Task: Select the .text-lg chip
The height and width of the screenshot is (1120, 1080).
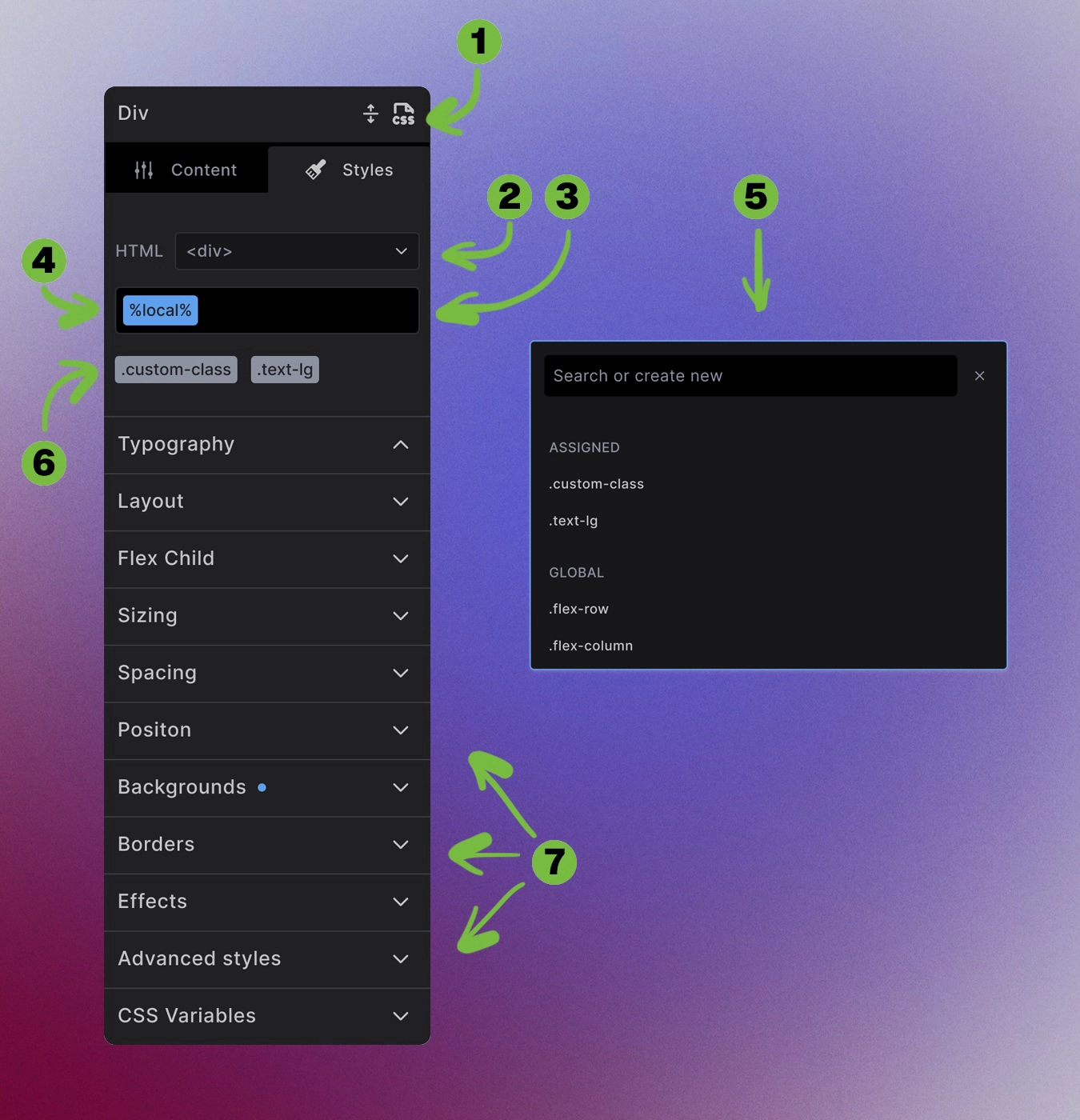Action: (x=285, y=369)
